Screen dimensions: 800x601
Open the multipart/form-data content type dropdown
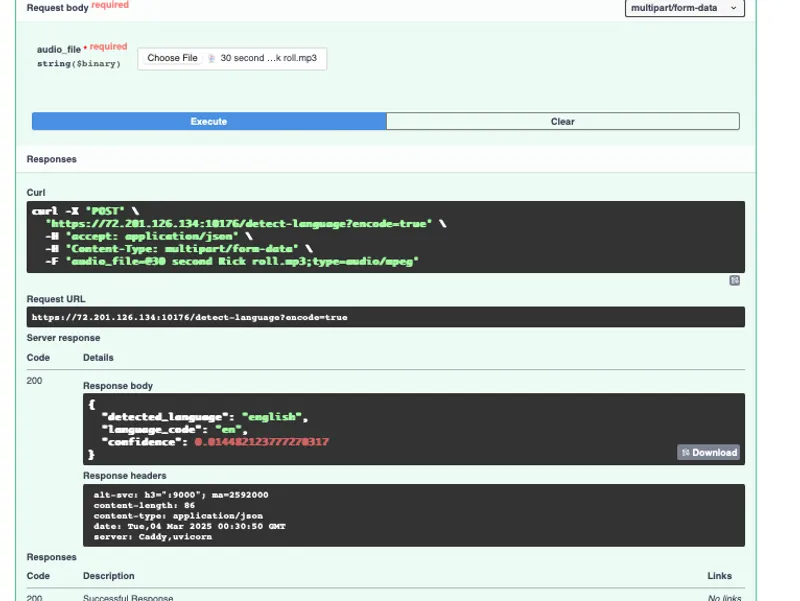(685, 8)
